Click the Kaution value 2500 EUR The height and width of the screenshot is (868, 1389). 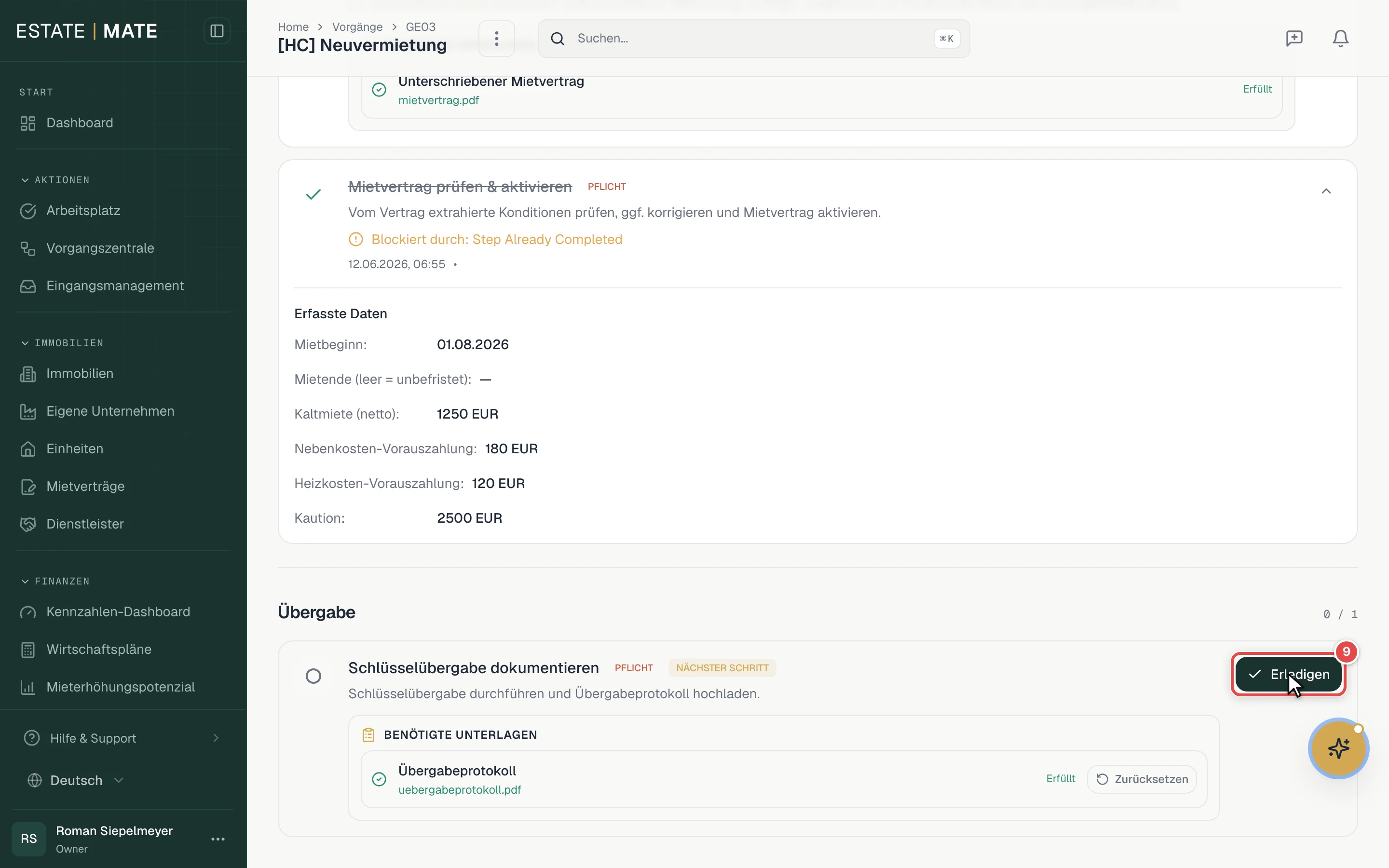pos(469,518)
